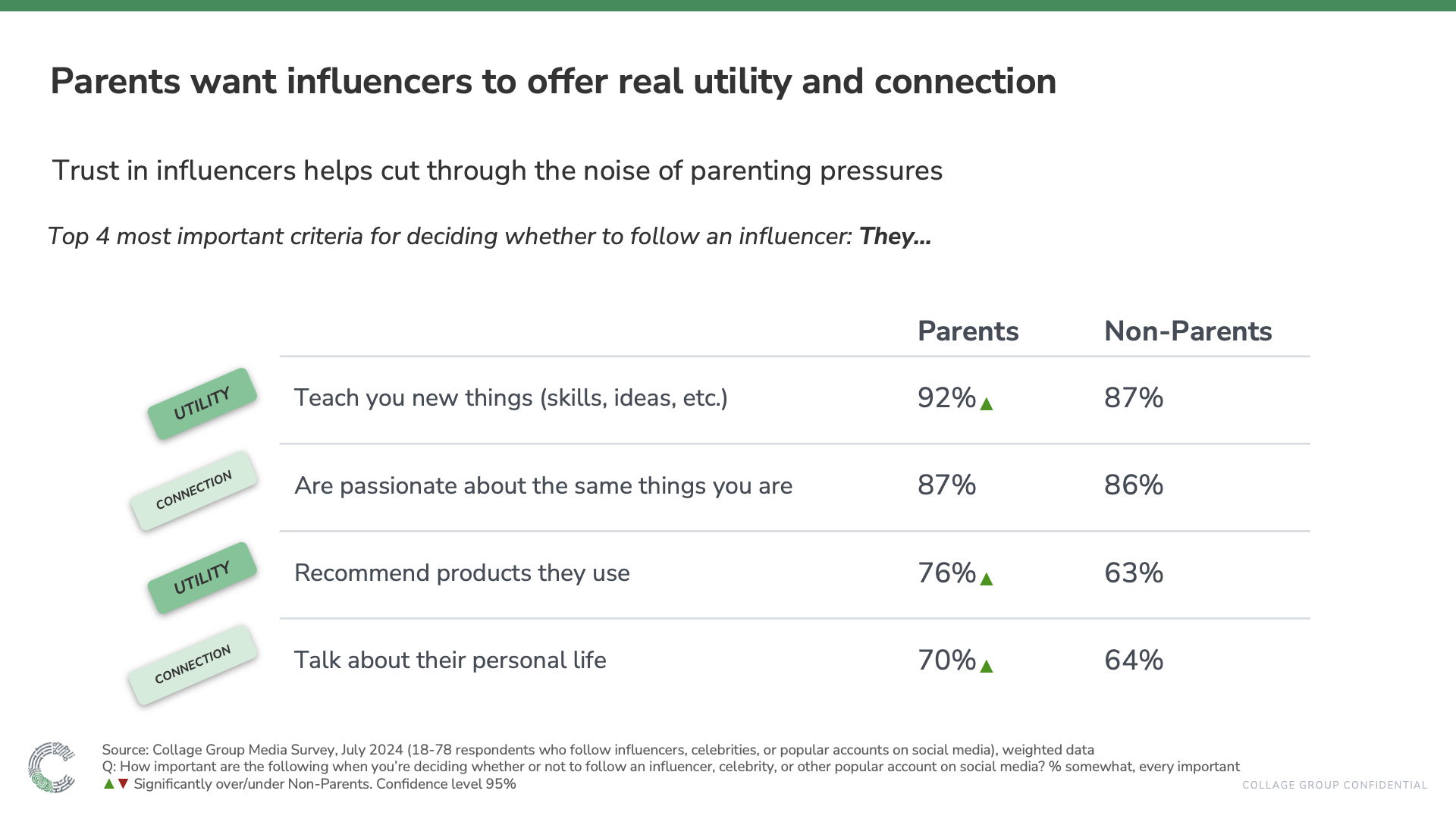Screen dimensions: 1456x819
Task: Click the green triangle beside 92%
Action: click(x=986, y=404)
